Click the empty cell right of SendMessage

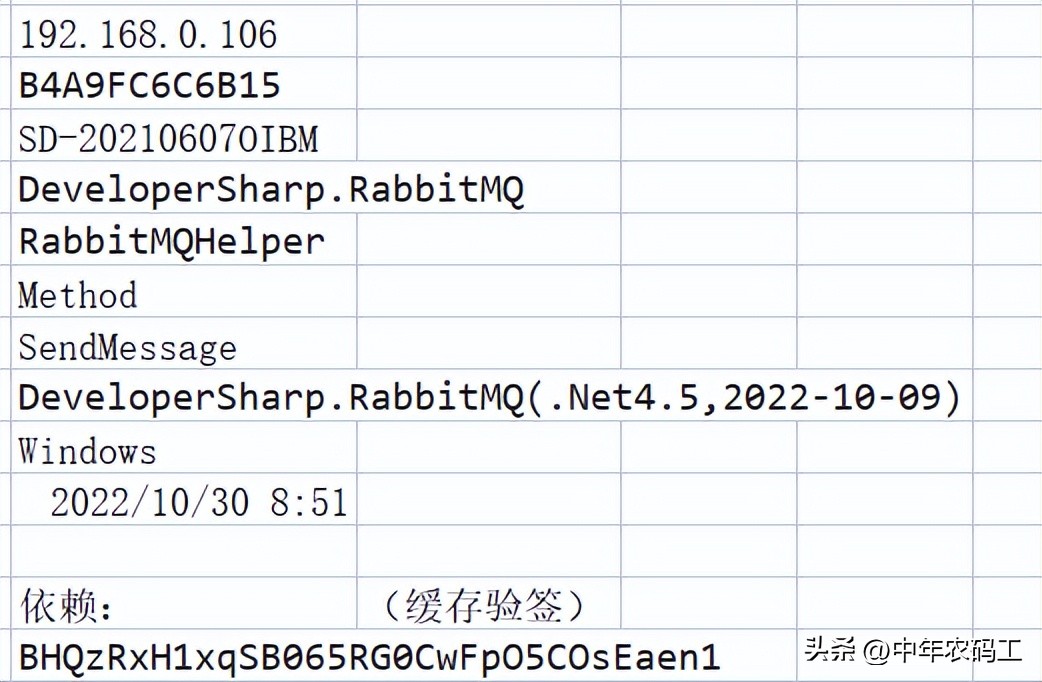[488, 347]
